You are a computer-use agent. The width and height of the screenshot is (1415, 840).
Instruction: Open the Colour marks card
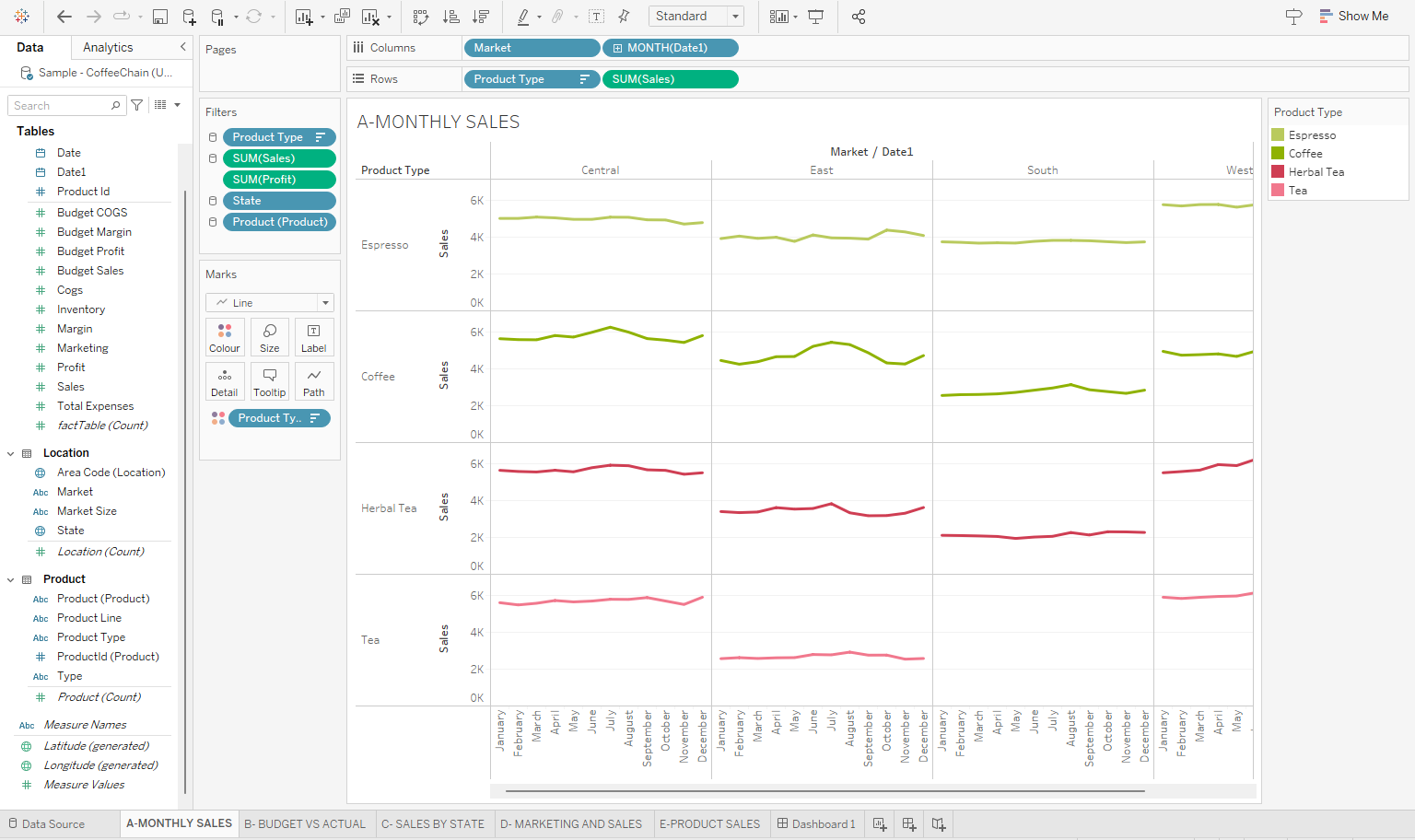[225, 337]
